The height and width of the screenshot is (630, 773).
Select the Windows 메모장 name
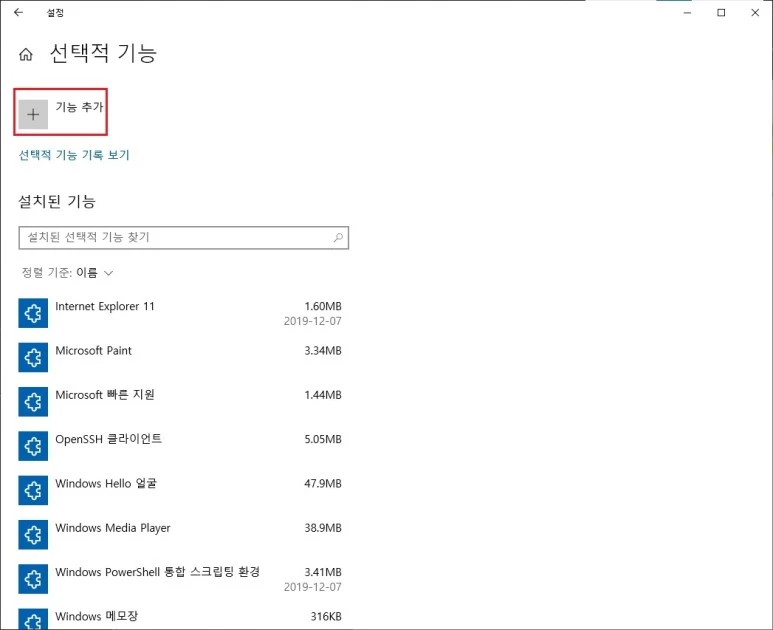97,617
